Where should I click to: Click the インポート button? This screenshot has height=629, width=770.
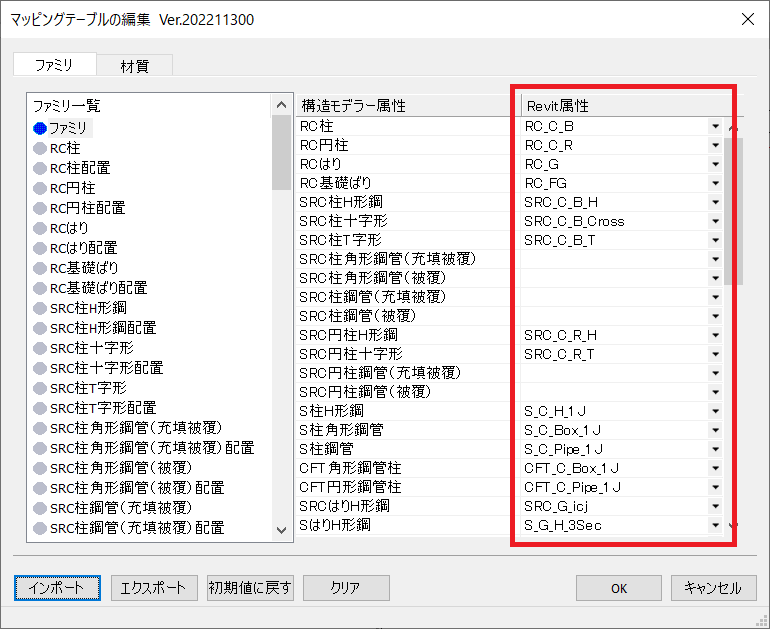57,588
